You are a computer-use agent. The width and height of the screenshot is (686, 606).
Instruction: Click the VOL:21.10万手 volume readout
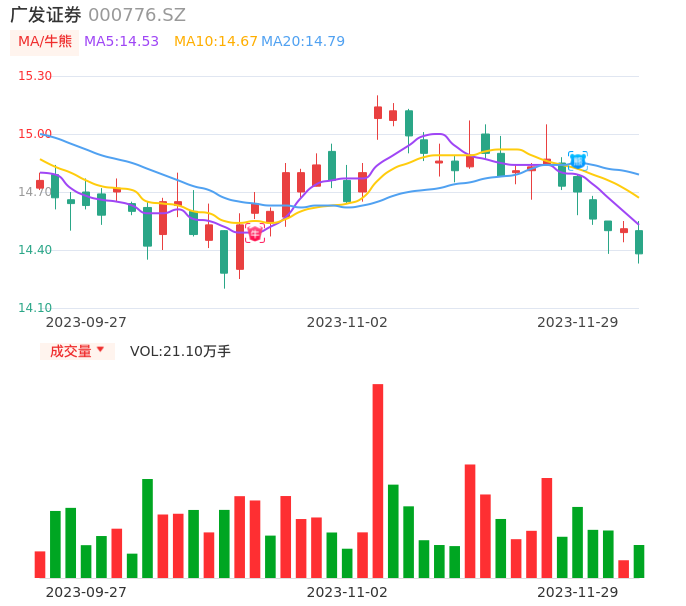click(x=180, y=351)
